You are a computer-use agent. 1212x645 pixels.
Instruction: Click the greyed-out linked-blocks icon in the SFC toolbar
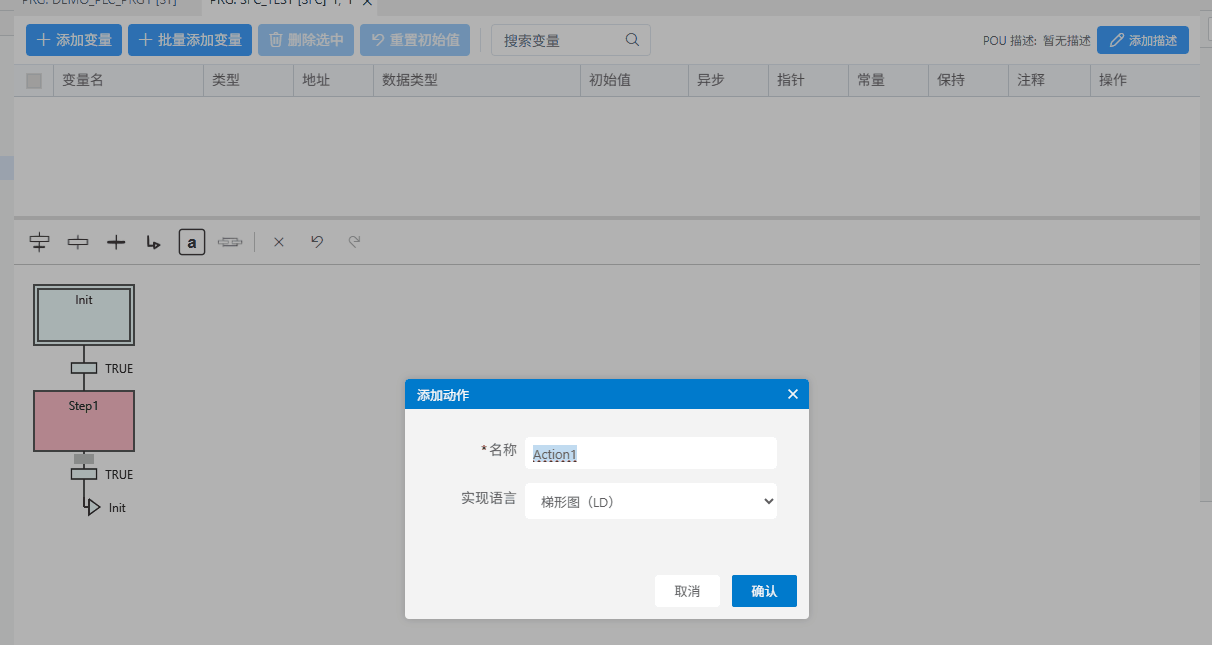(230, 241)
